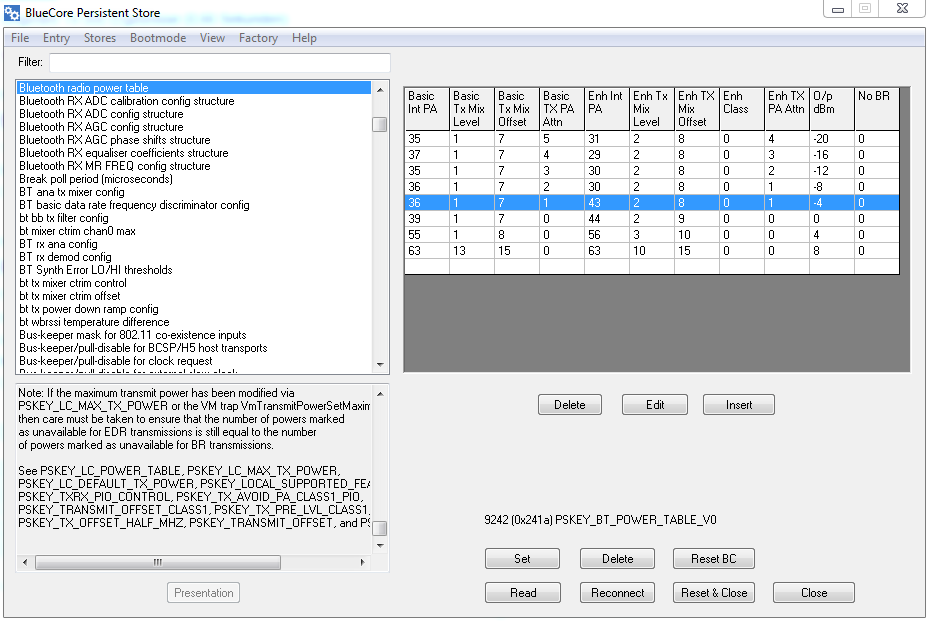Open the Stores menu
Viewport: 929px width, 621px height.
pos(100,38)
